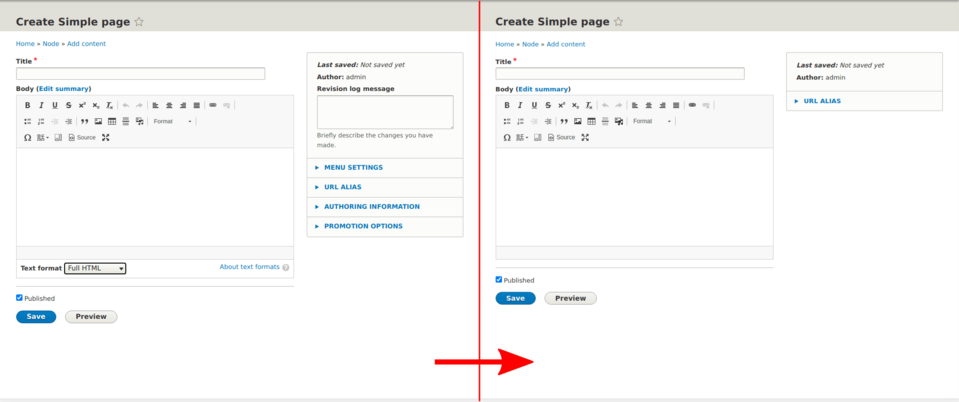Maximize the right editor with fullscreen icon
This screenshot has width=959, height=402.
tap(585, 137)
